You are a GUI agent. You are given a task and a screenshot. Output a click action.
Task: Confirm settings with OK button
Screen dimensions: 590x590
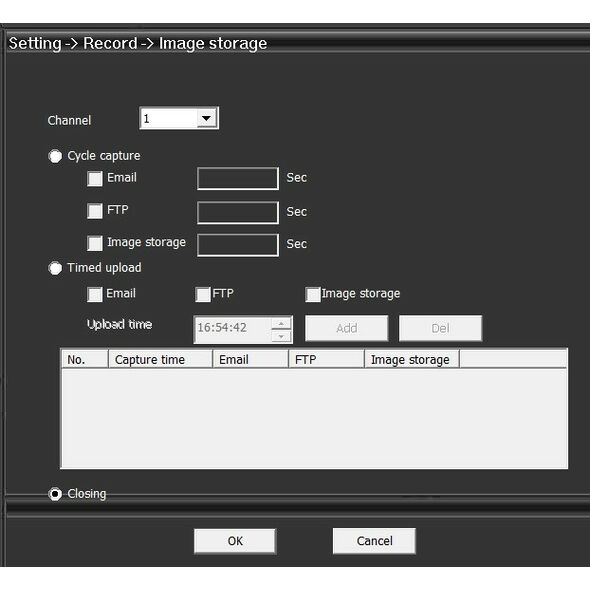(x=235, y=541)
